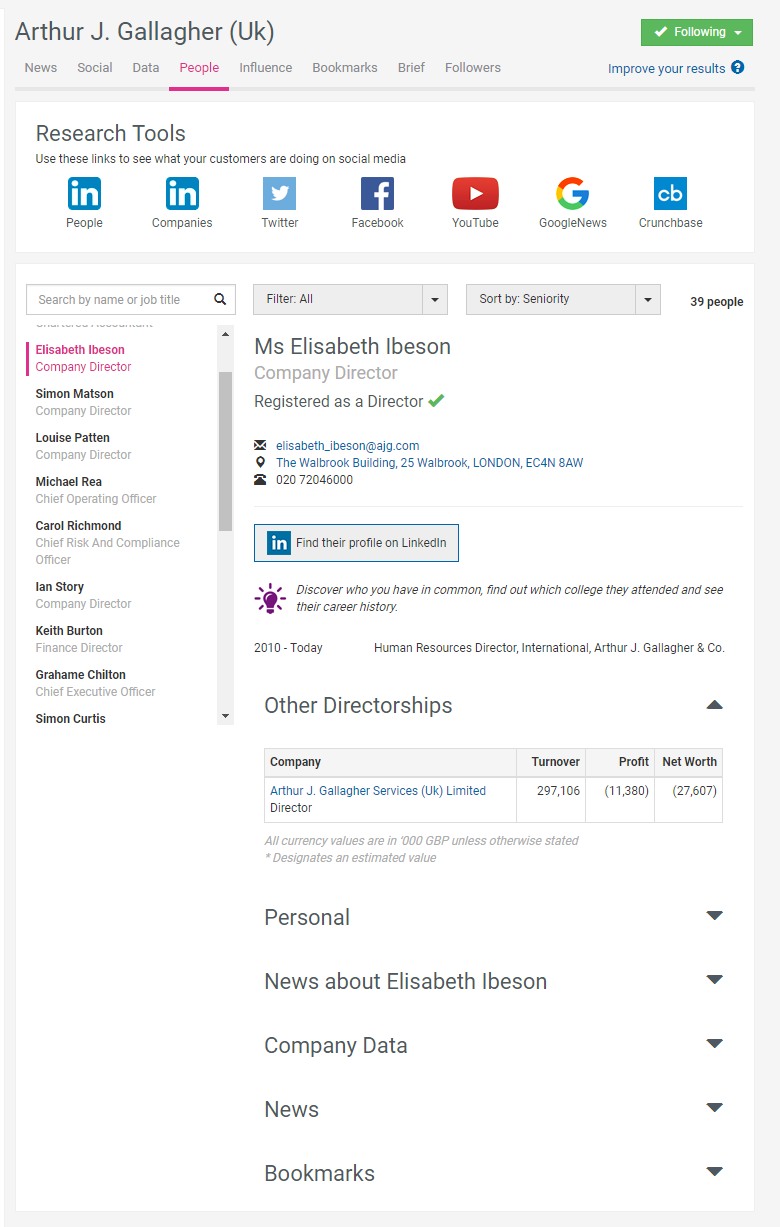Viewport: 780px width, 1227px height.
Task: Click the envelope email icon
Action: click(x=261, y=445)
